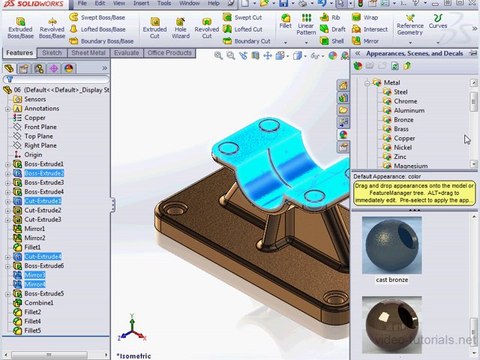
Task: Choose the Lofted Cut tool
Action: point(243,29)
